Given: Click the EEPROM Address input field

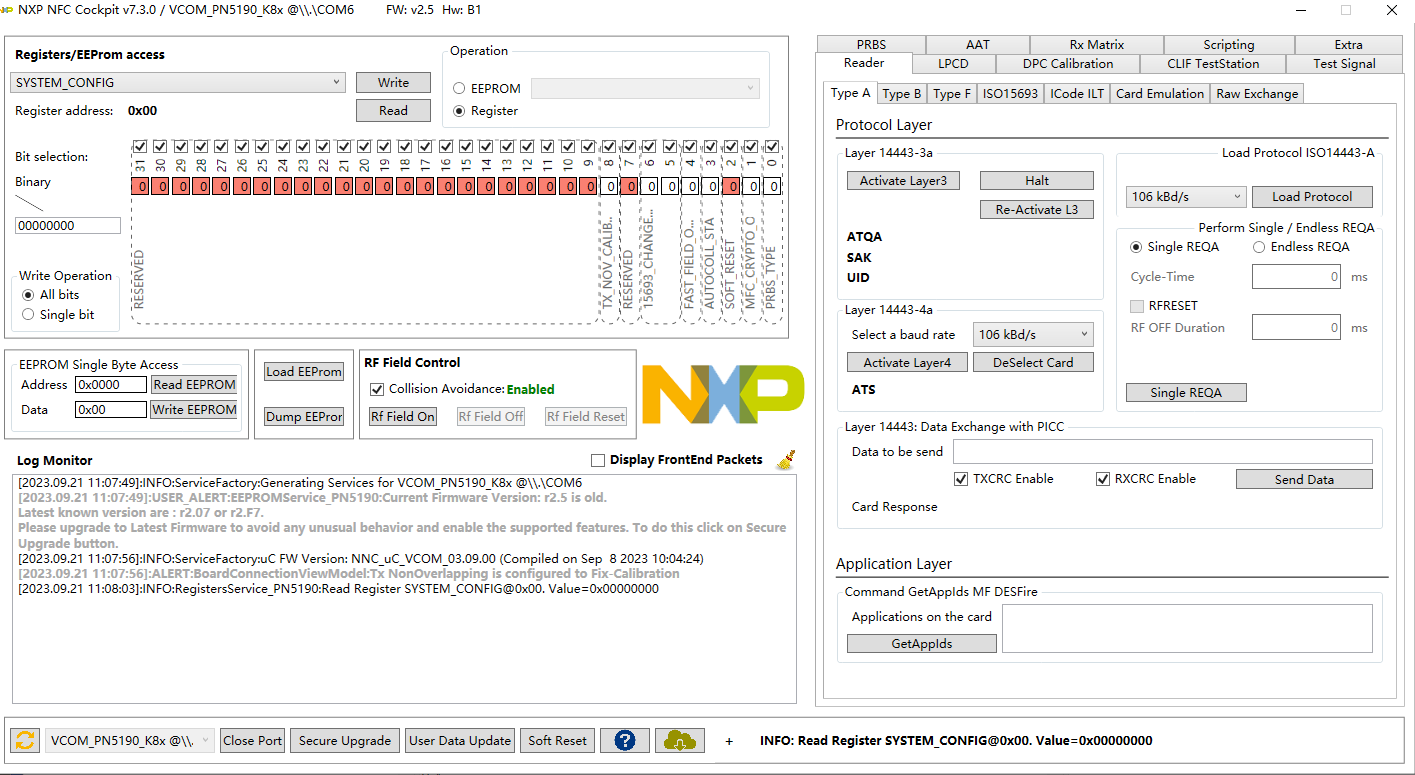Looking at the screenshot, I should (x=111, y=385).
